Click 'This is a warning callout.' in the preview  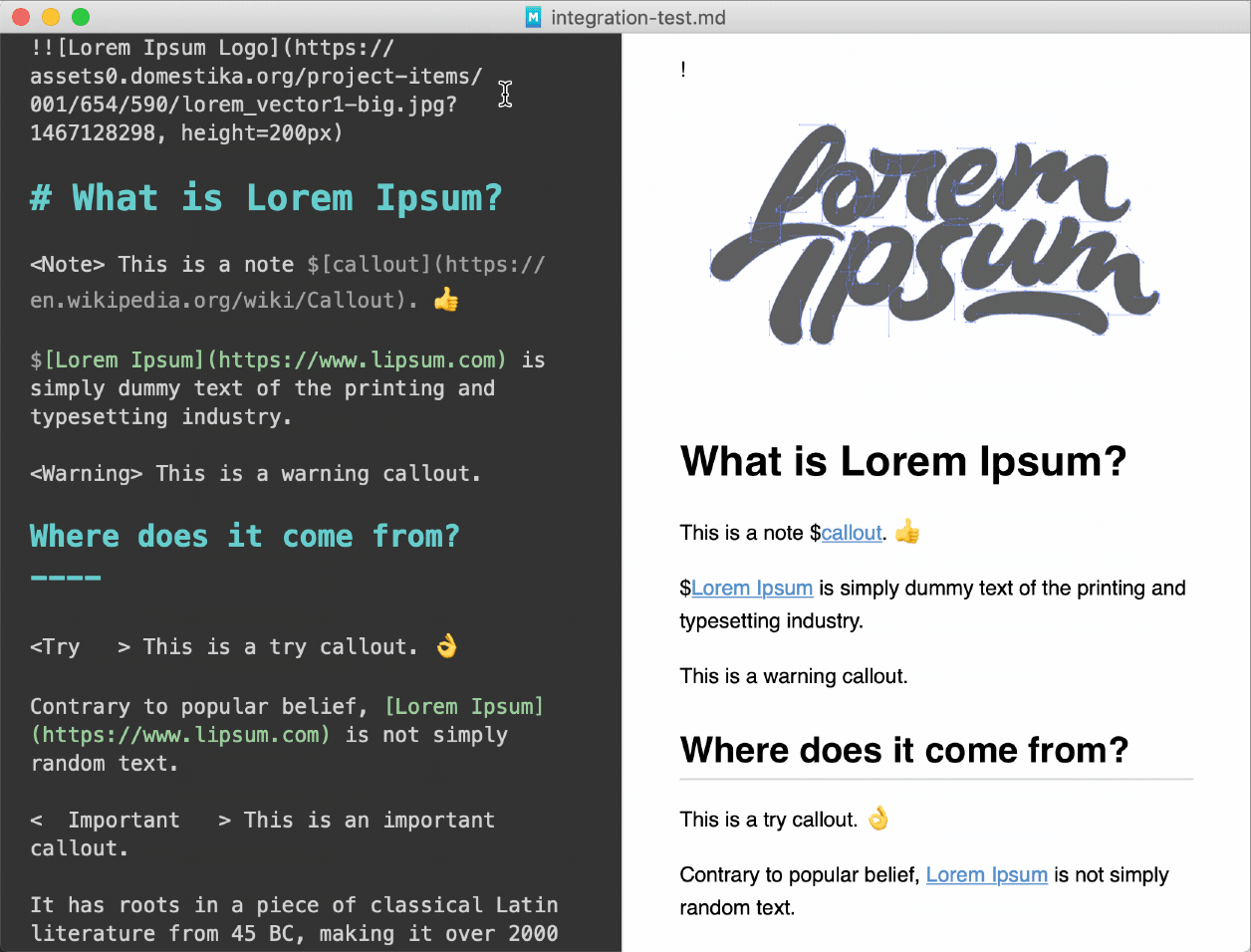click(x=794, y=676)
